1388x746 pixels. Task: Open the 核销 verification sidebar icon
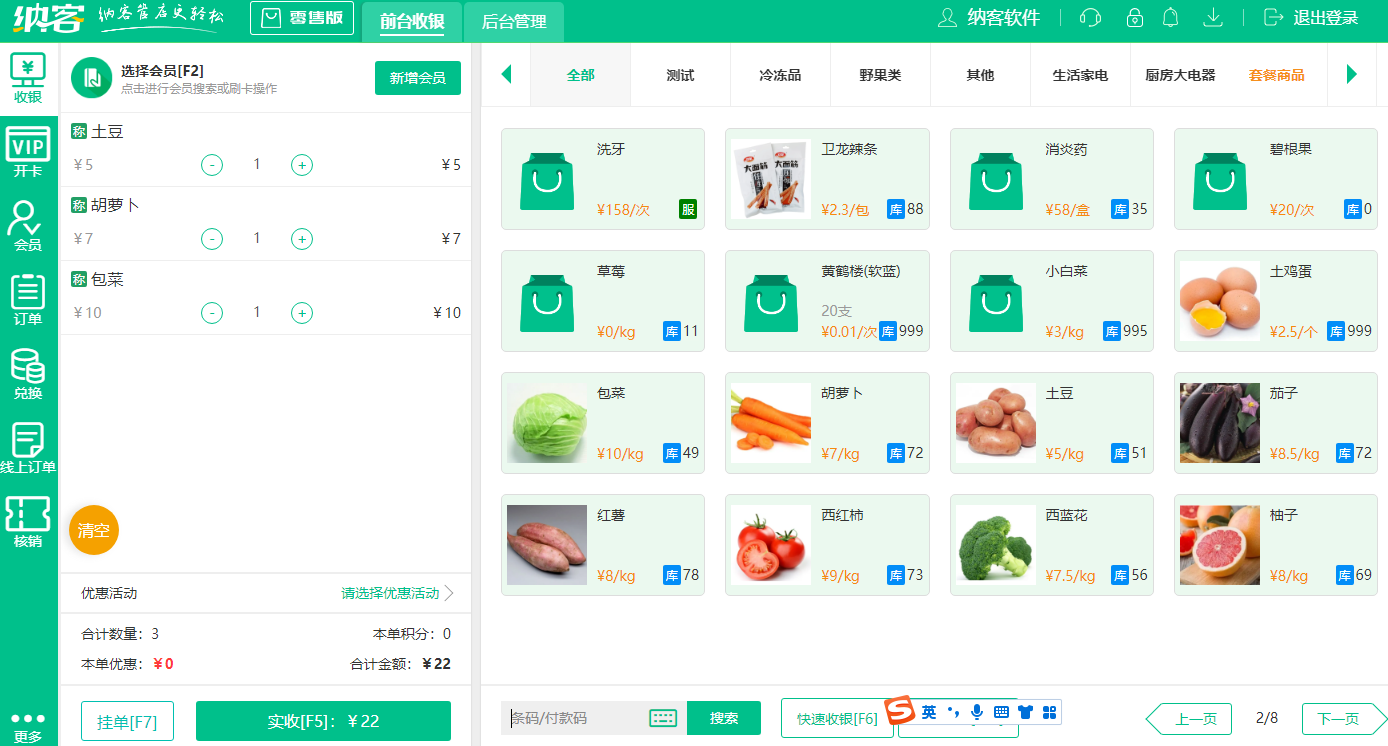[x=27, y=519]
